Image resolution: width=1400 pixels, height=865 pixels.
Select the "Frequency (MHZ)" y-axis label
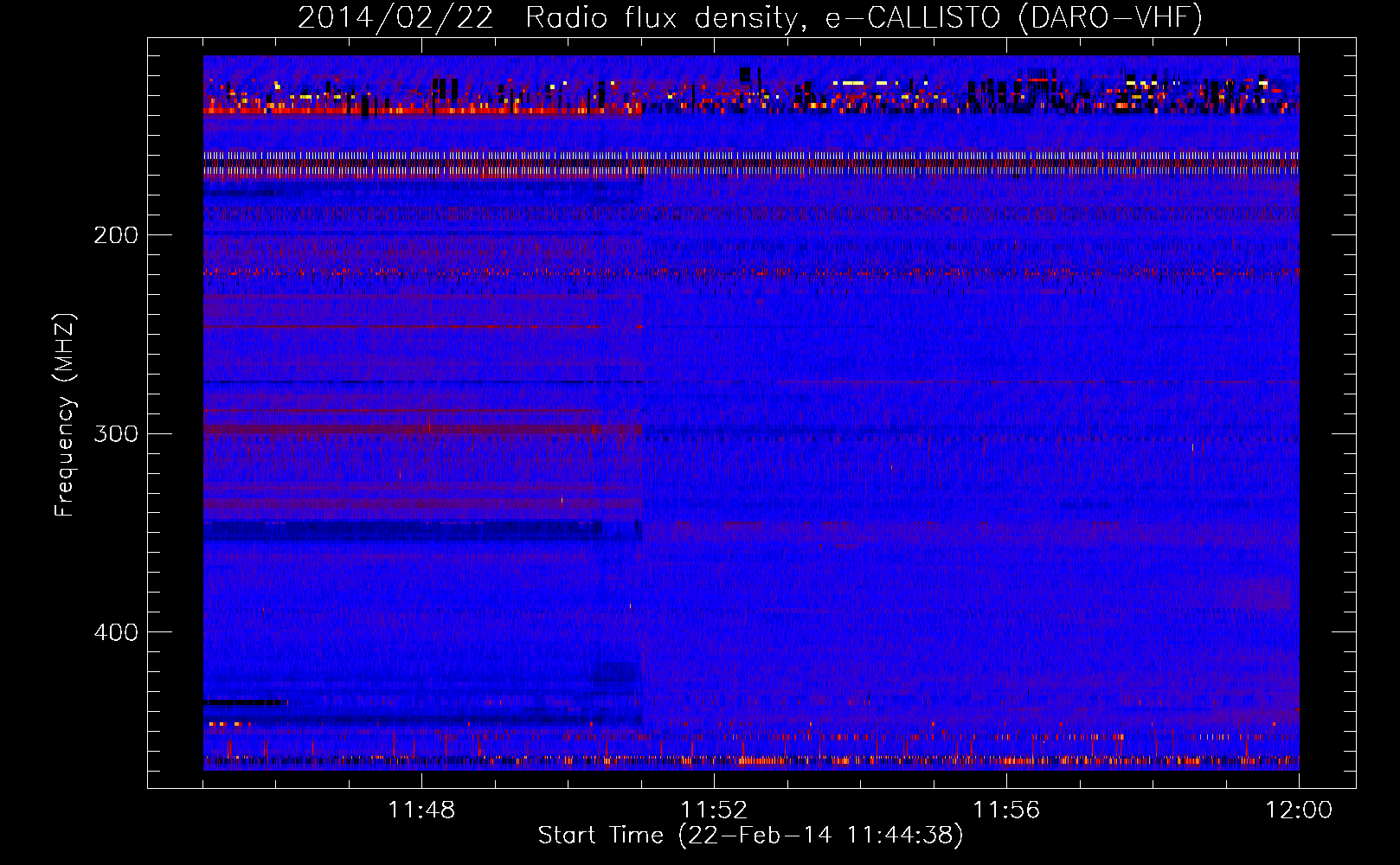click(65, 414)
